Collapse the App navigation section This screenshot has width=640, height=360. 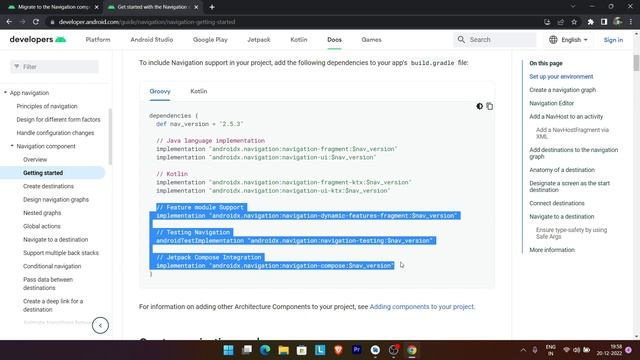5,93
